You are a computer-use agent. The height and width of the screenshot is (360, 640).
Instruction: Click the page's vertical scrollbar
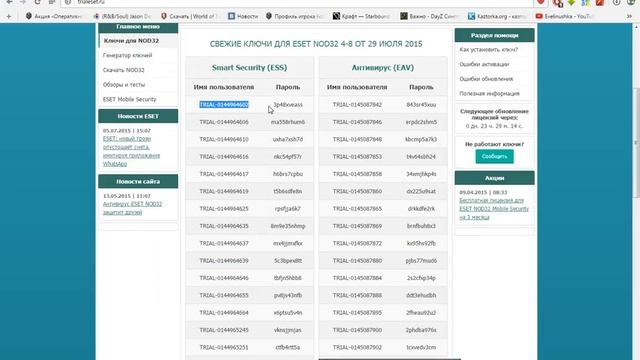pos(636,143)
